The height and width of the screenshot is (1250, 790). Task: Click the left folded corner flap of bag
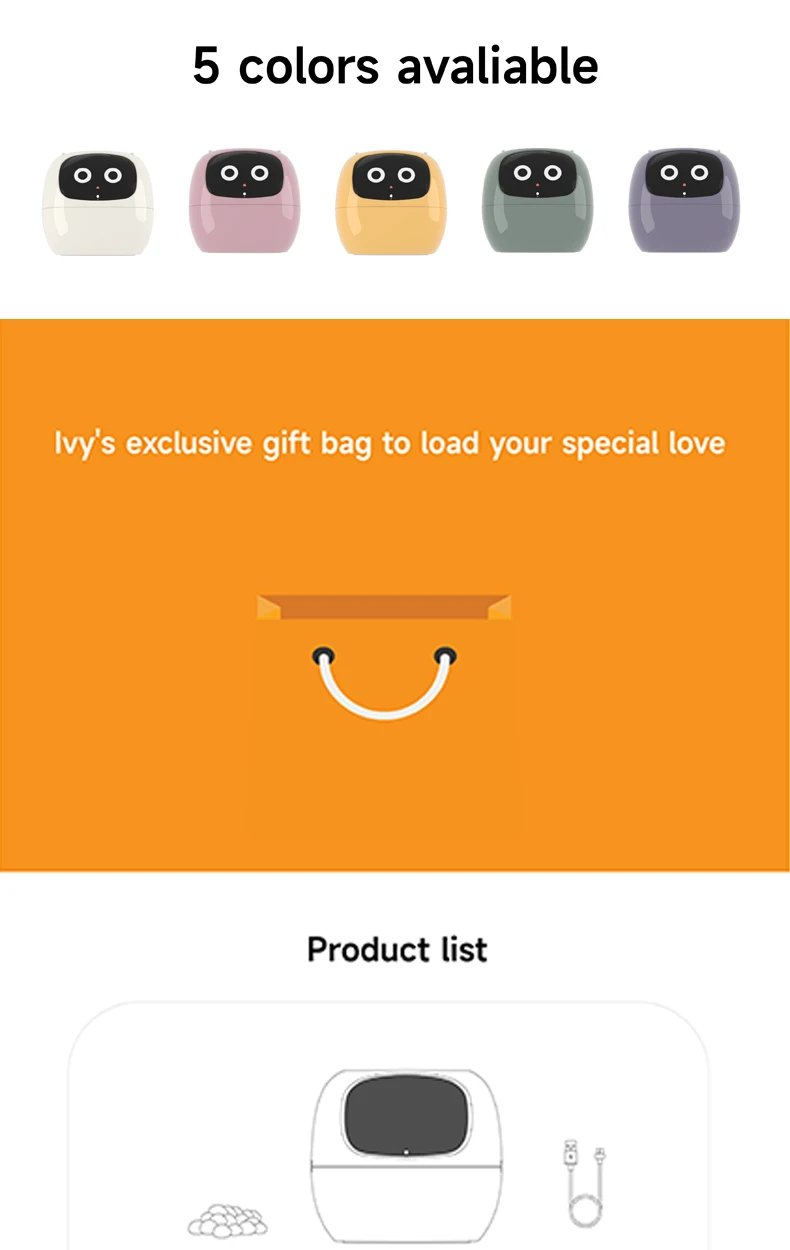(x=266, y=607)
